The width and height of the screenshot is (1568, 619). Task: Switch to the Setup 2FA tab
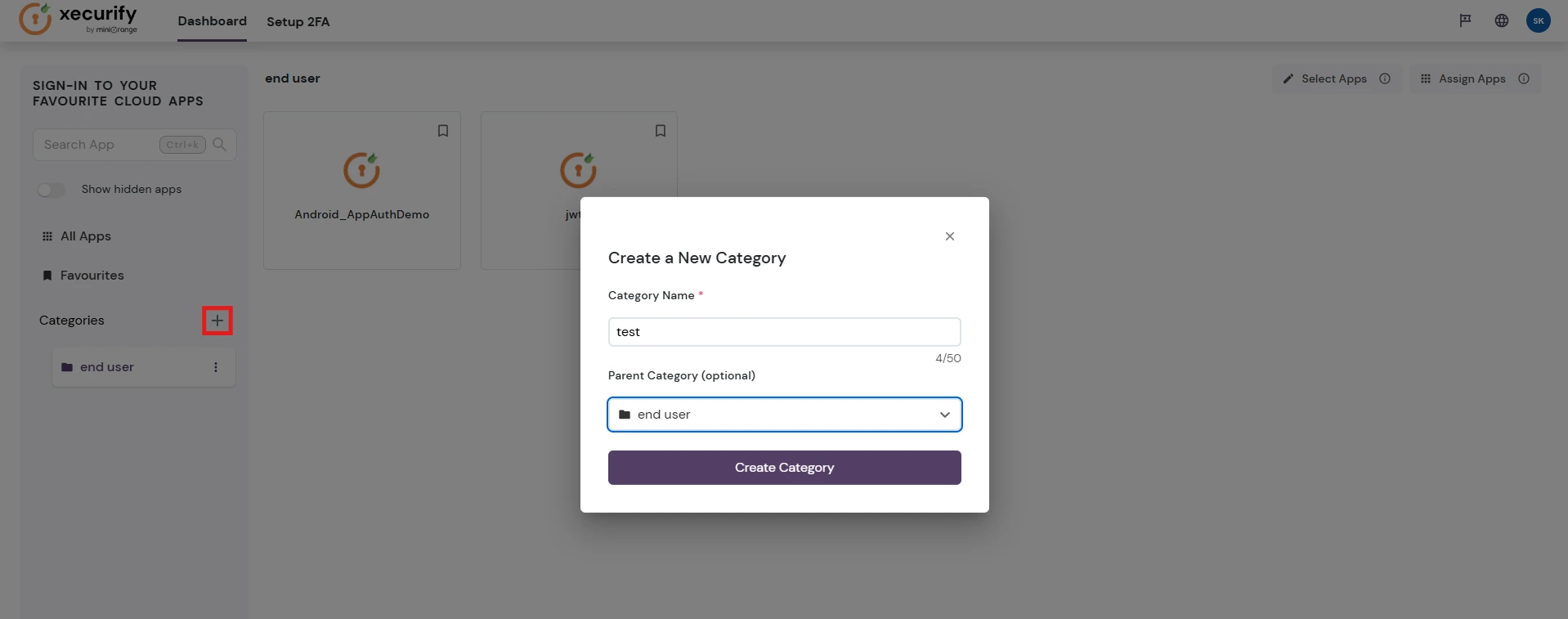point(298,21)
